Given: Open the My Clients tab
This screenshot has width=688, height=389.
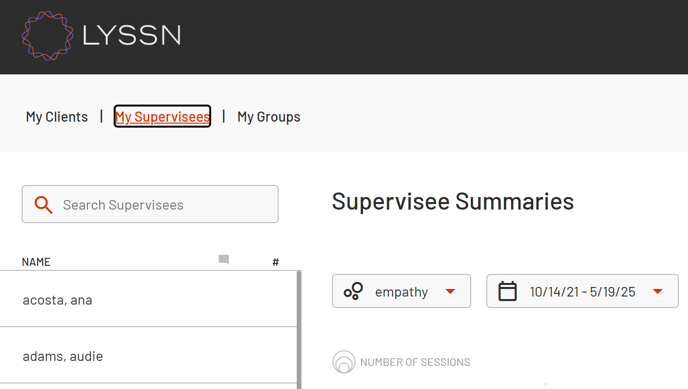Looking at the screenshot, I should pos(57,117).
